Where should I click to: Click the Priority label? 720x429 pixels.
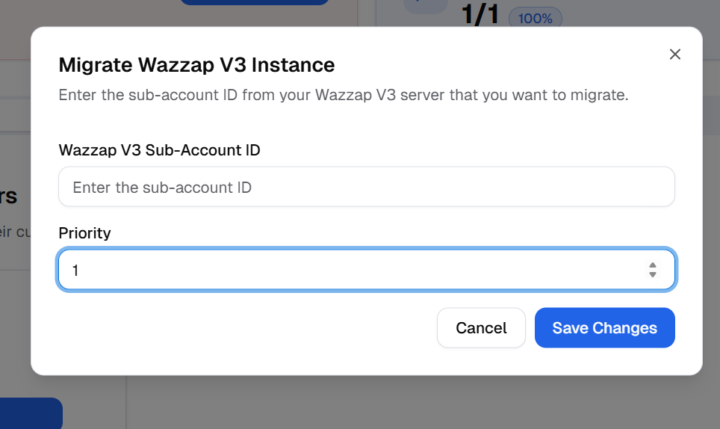coord(85,233)
